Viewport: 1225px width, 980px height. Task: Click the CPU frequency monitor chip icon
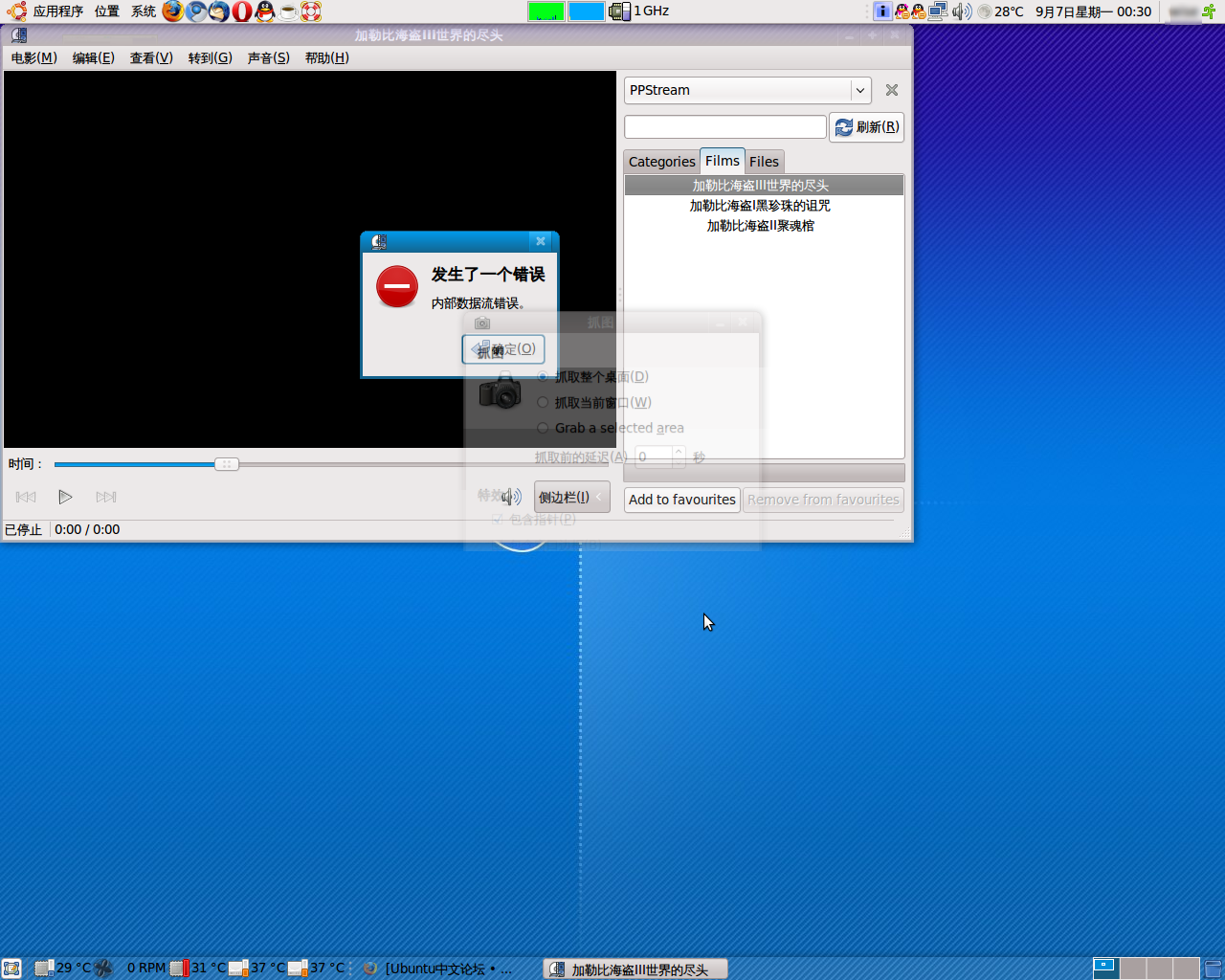pyautogui.click(x=619, y=11)
